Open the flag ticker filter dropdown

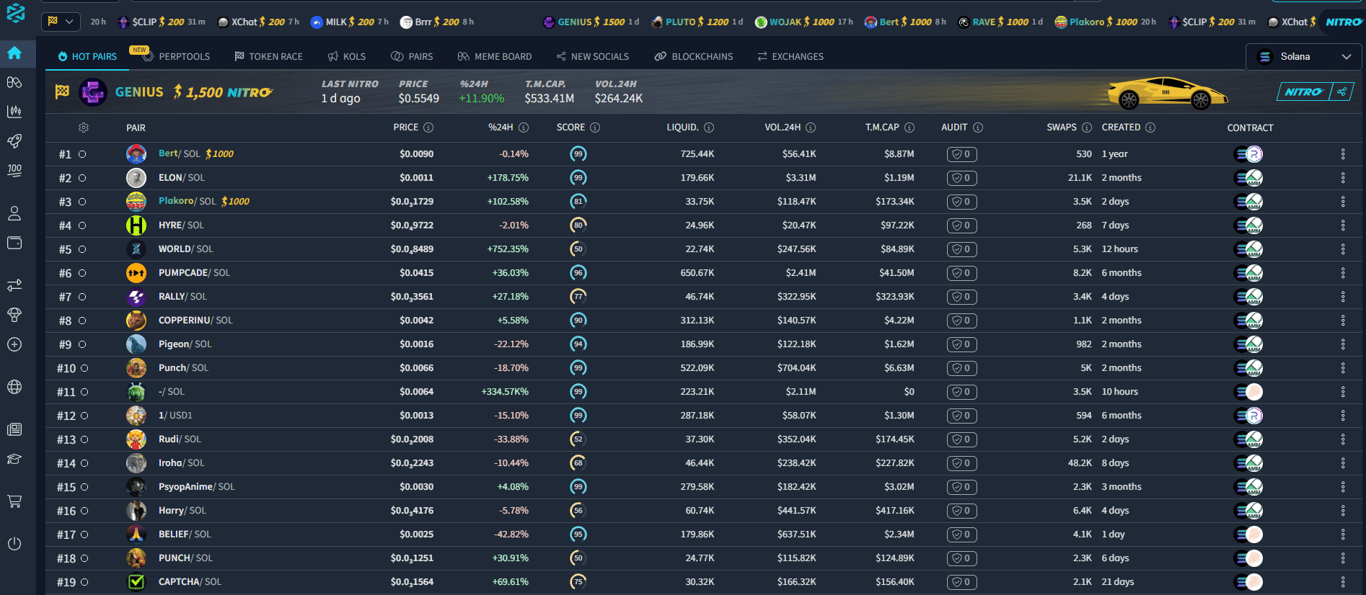60,21
